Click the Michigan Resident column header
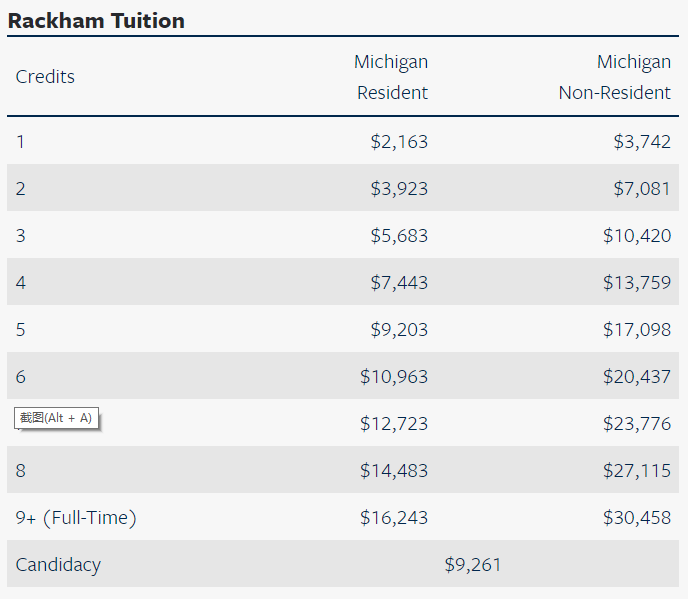688x599 pixels. [x=391, y=77]
